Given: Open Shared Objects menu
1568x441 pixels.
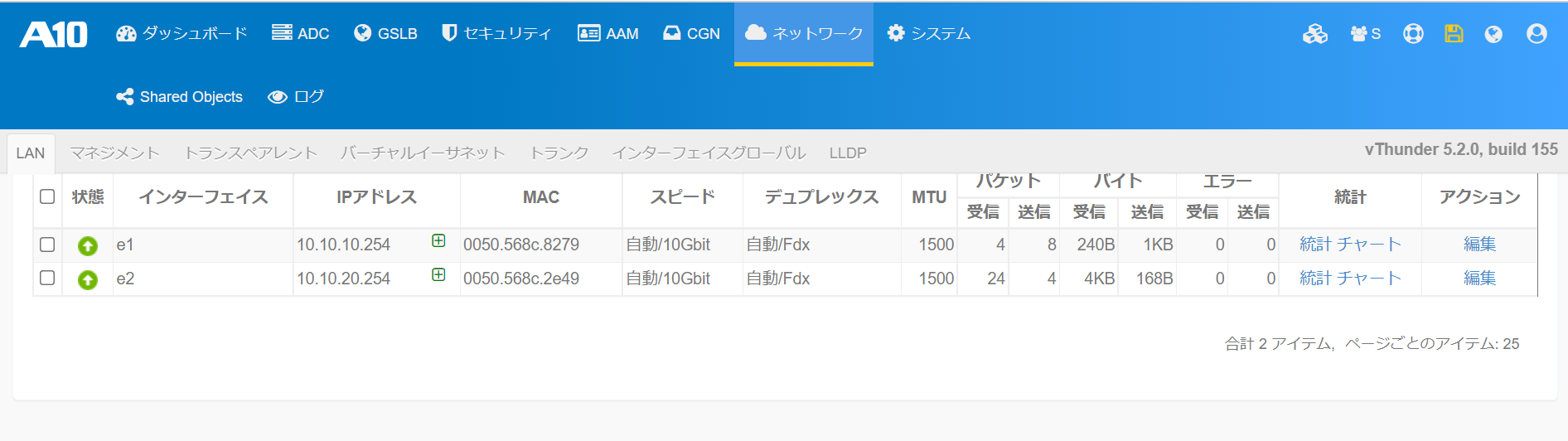Looking at the screenshot, I should pyautogui.click(x=179, y=97).
